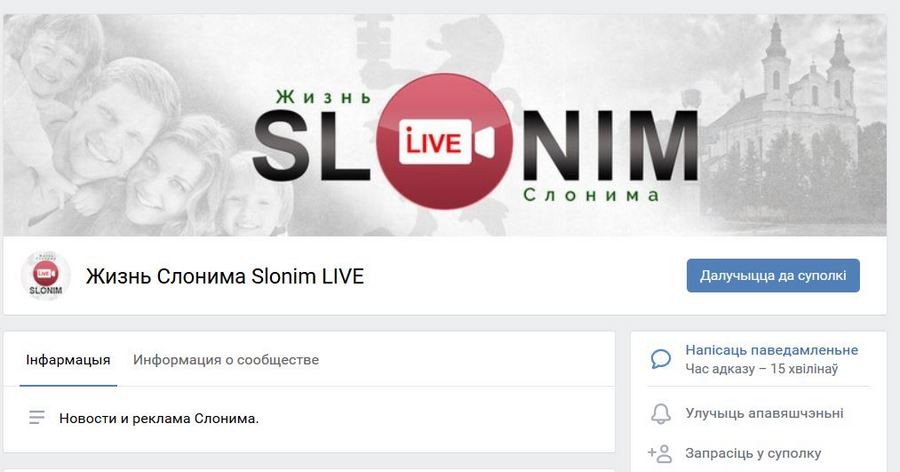Screen dimensions: 900x472
Task: Click the invite person plus icon
Action: tap(660, 454)
